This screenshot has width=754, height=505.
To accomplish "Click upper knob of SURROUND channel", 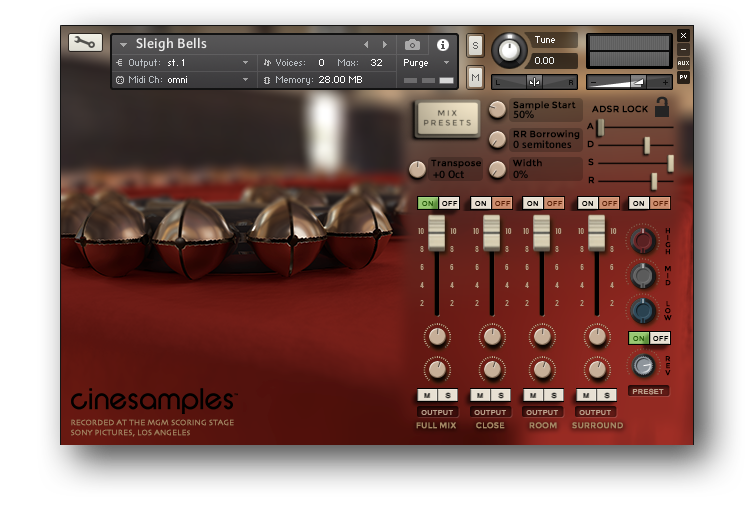I will pyautogui.click(x=597, y=337).
